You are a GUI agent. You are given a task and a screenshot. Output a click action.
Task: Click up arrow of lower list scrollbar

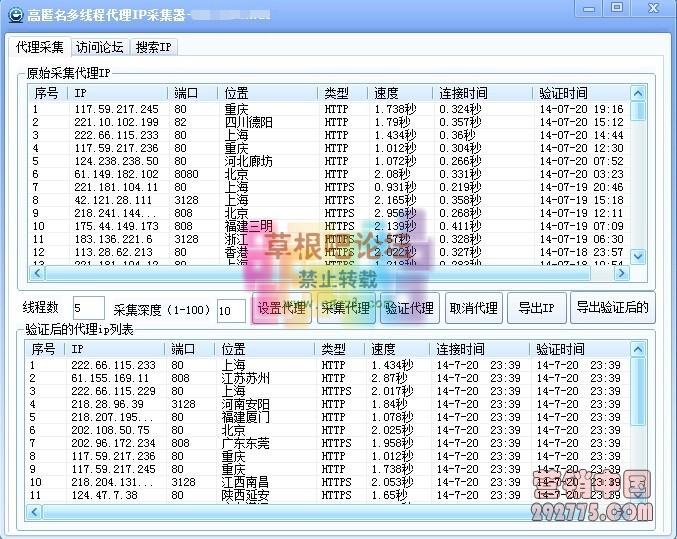pos(638,349)
